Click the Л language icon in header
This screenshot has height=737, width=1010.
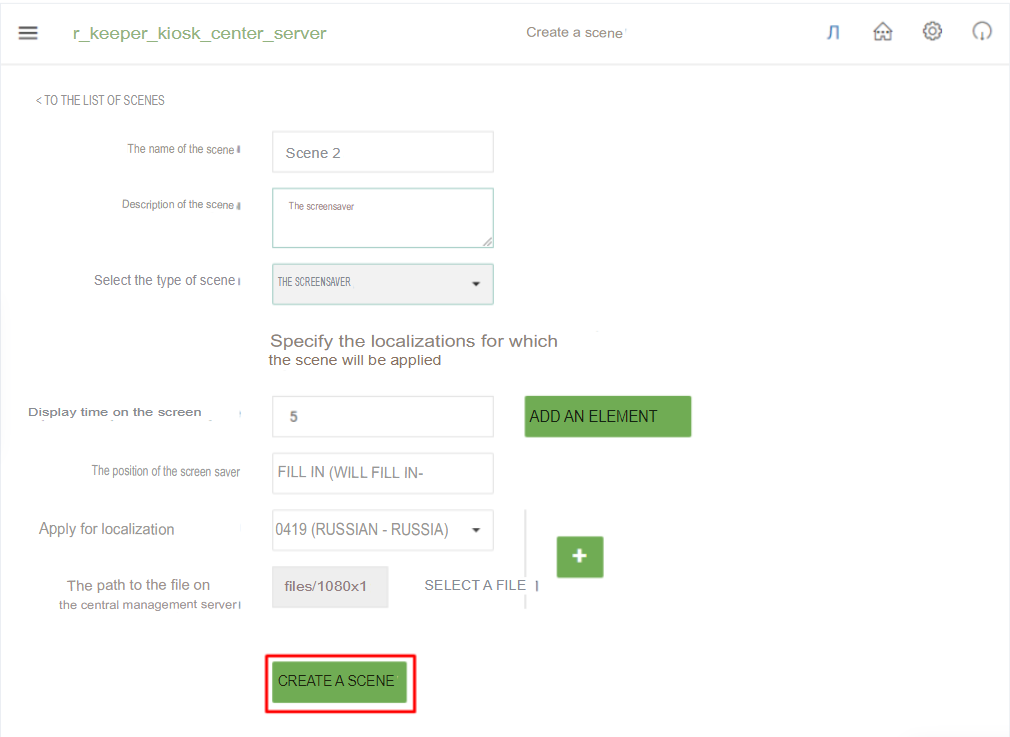click(833, 33)
